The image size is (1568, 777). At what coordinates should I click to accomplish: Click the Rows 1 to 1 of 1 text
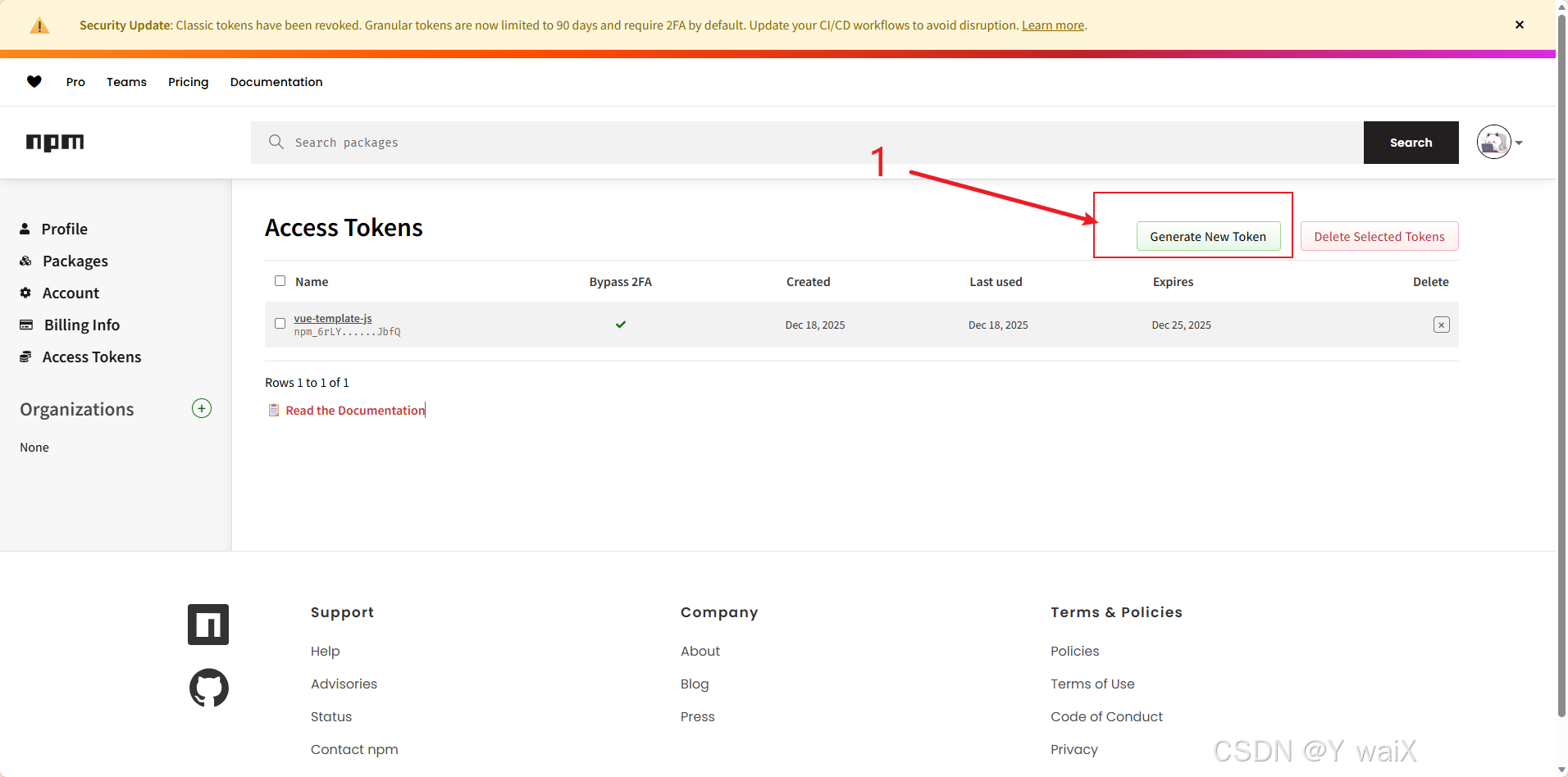[x=307, y=383]
